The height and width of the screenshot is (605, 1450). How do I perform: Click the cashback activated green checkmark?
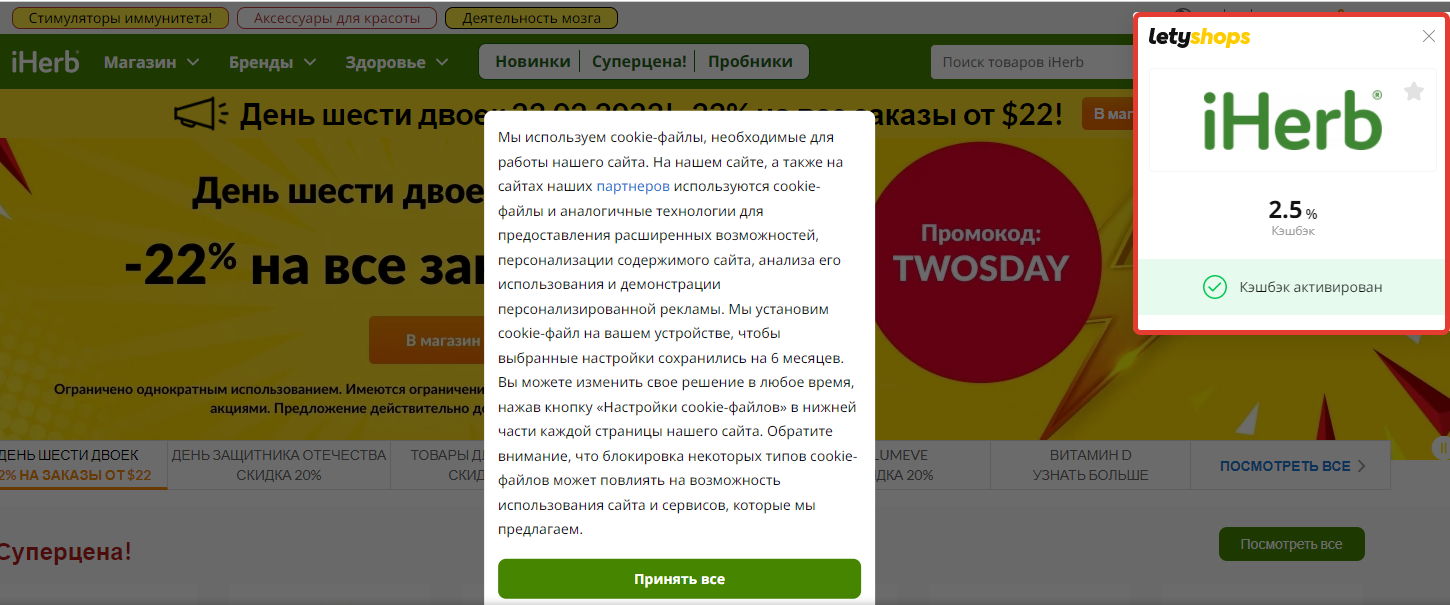point(1214,287)
